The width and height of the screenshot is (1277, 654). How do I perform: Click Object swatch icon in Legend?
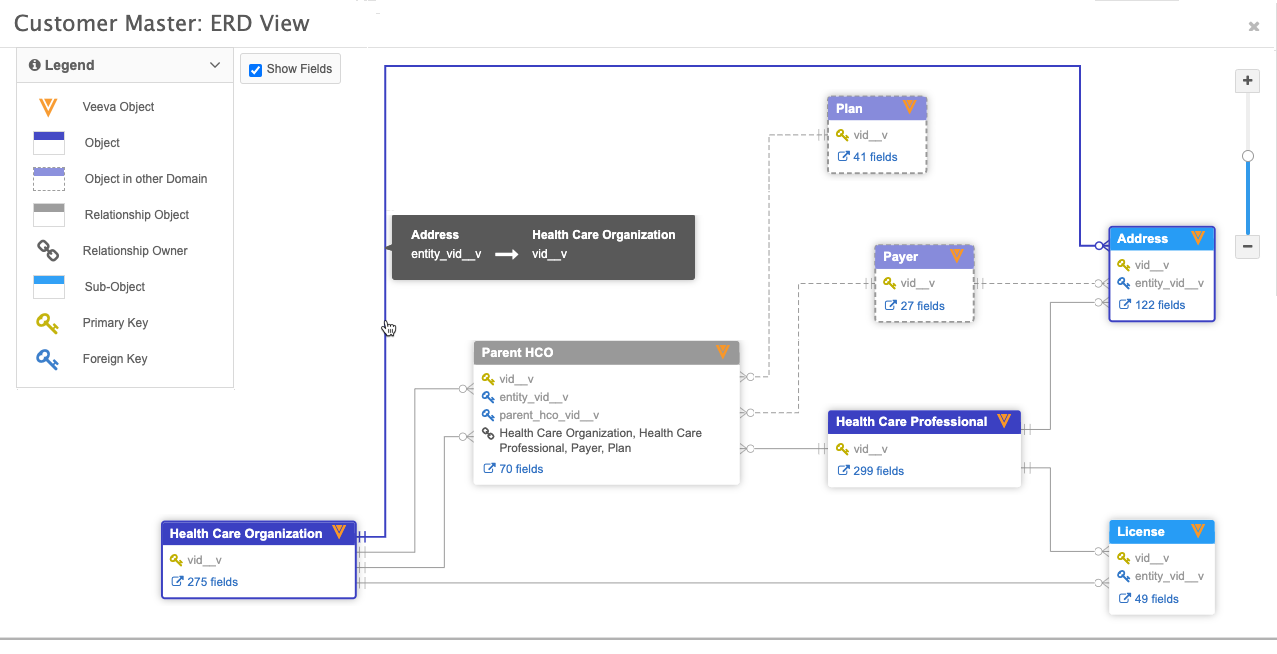[49, 143]
